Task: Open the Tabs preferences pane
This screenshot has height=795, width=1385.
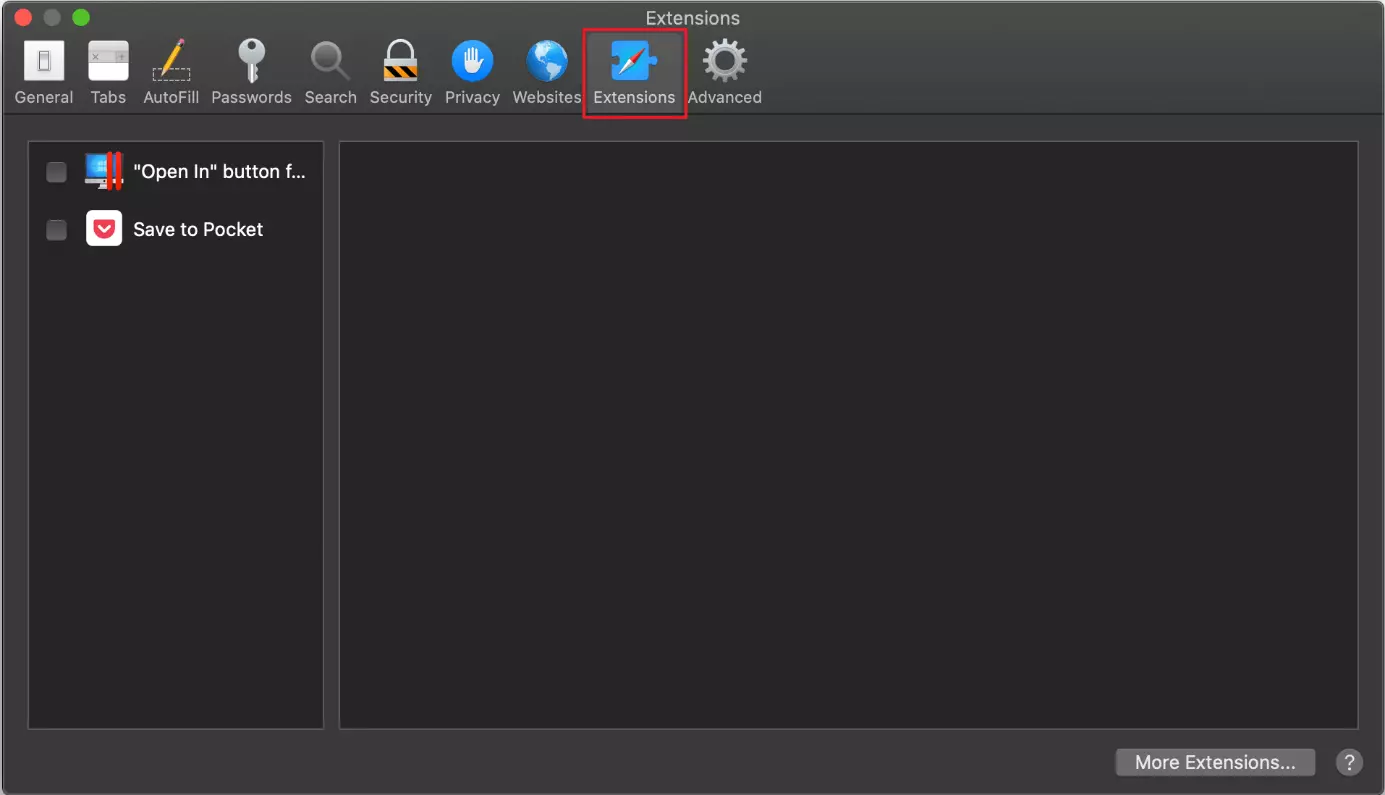Action: tap(108, 73)
